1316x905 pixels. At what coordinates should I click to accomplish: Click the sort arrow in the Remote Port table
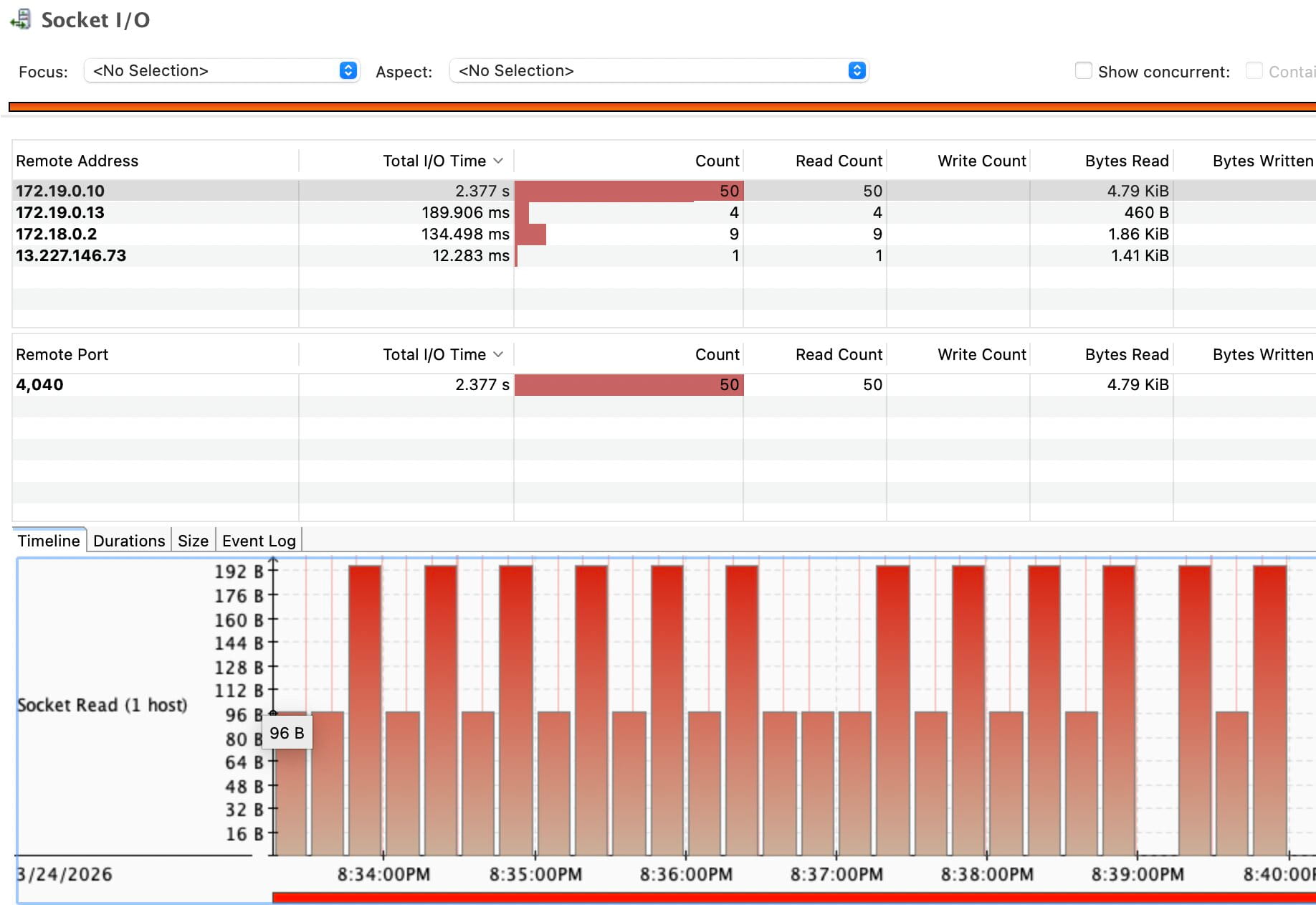tap(499, 354)
